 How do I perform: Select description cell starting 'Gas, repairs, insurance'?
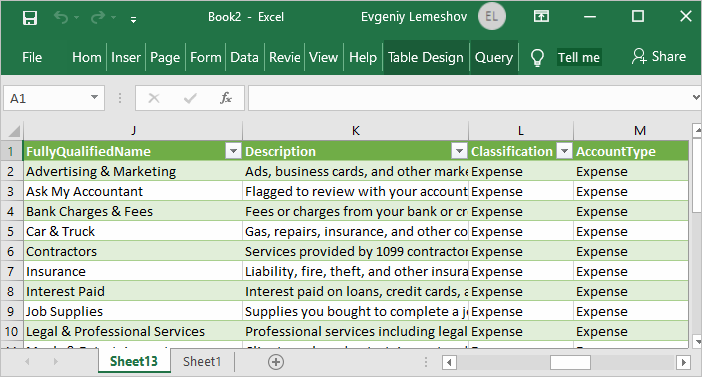pyautogui.click(x=355, y=231)
